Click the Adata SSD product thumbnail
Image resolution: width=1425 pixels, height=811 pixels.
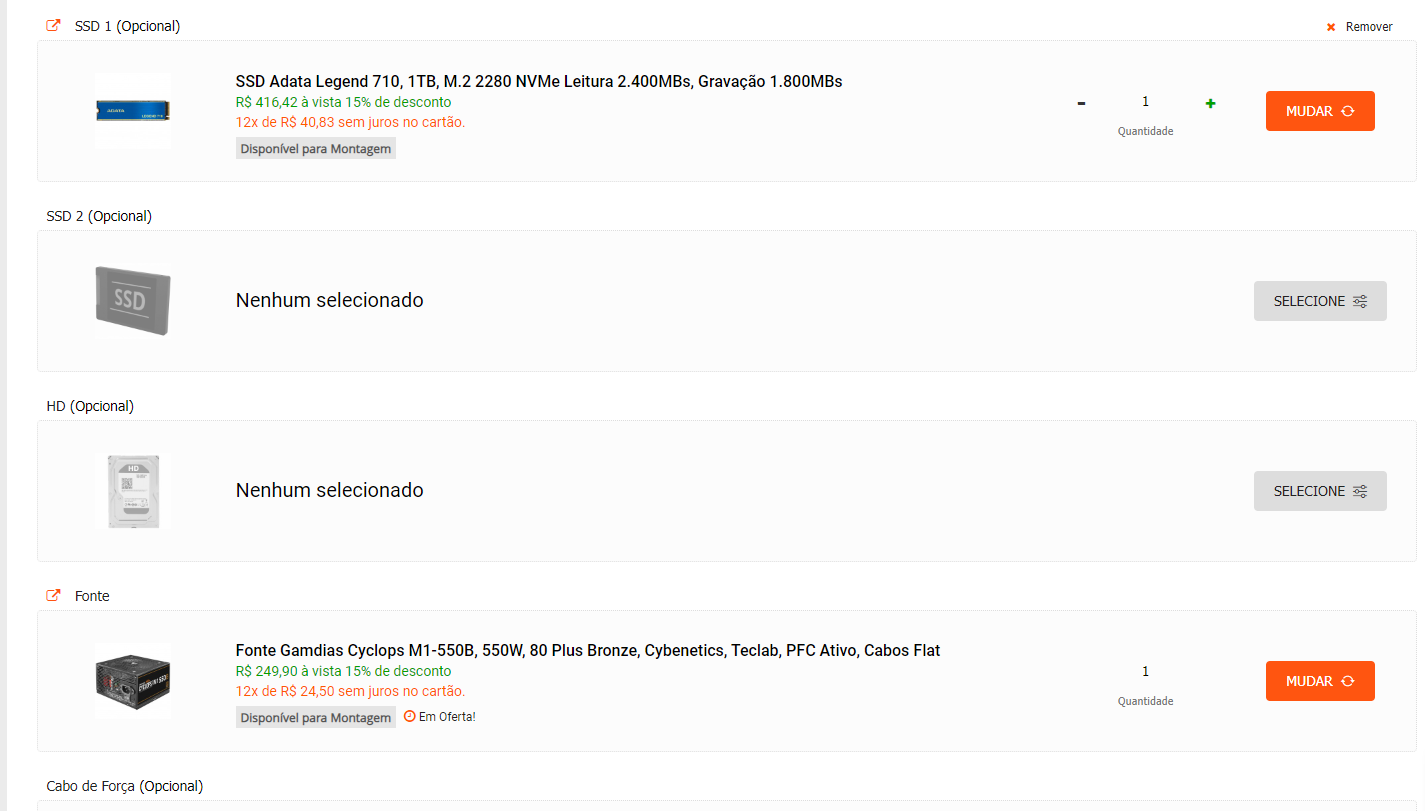[x=132, y=111]
